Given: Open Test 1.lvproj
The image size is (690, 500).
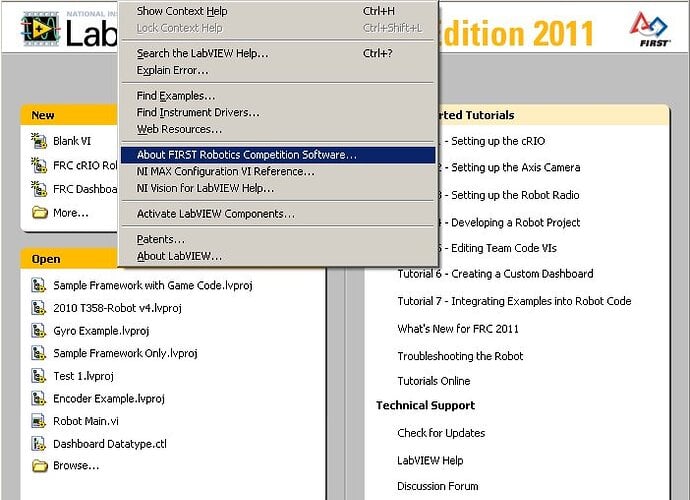Looking at the screenshot, I should (84, 376).
